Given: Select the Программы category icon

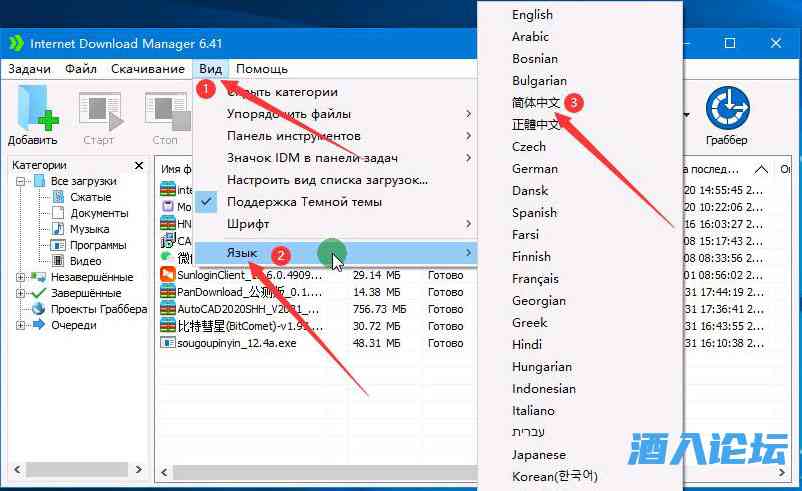Looking at the screenshot, I should click(58, 245).
